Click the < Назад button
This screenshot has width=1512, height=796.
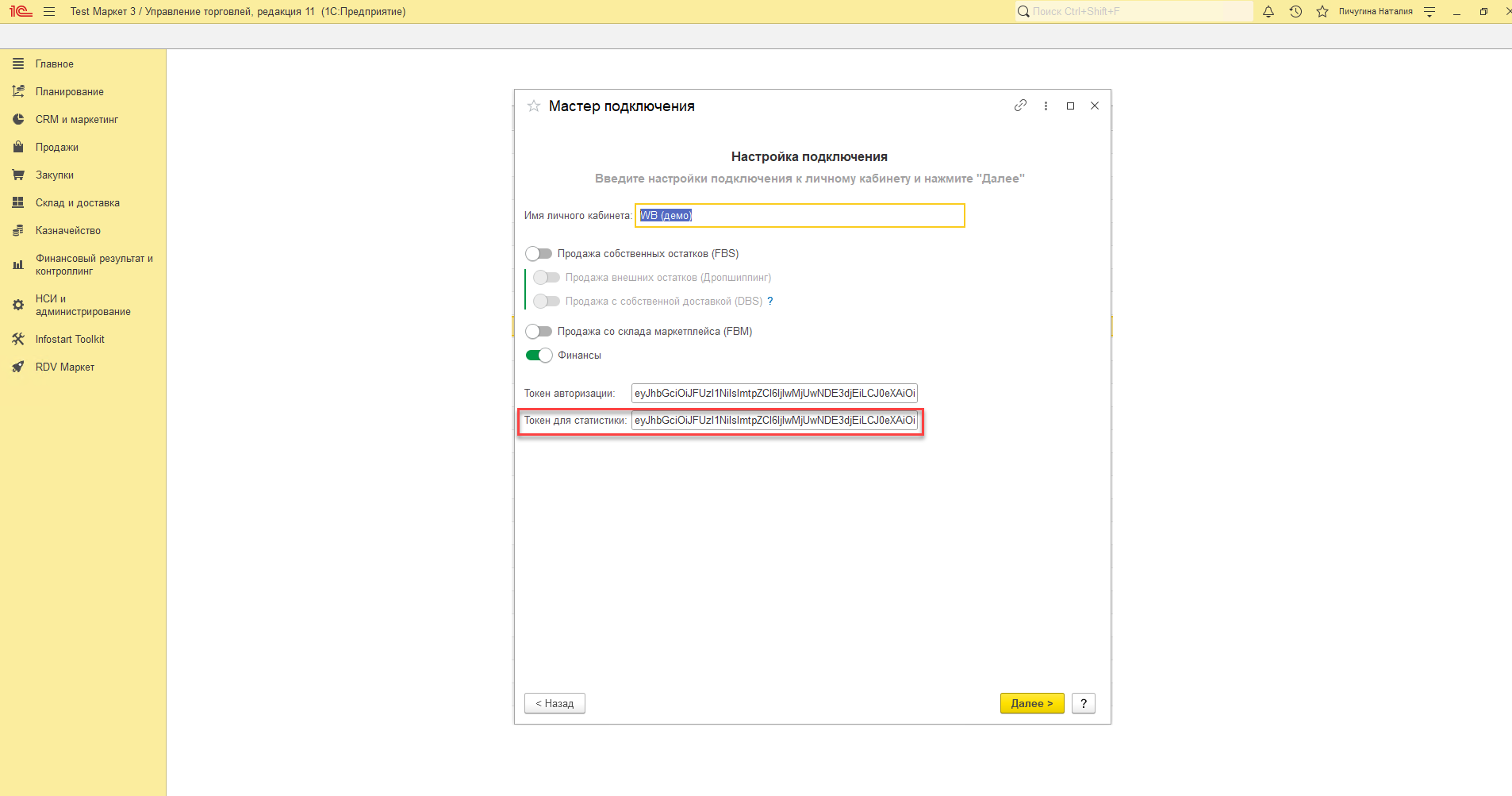[555, 703]
